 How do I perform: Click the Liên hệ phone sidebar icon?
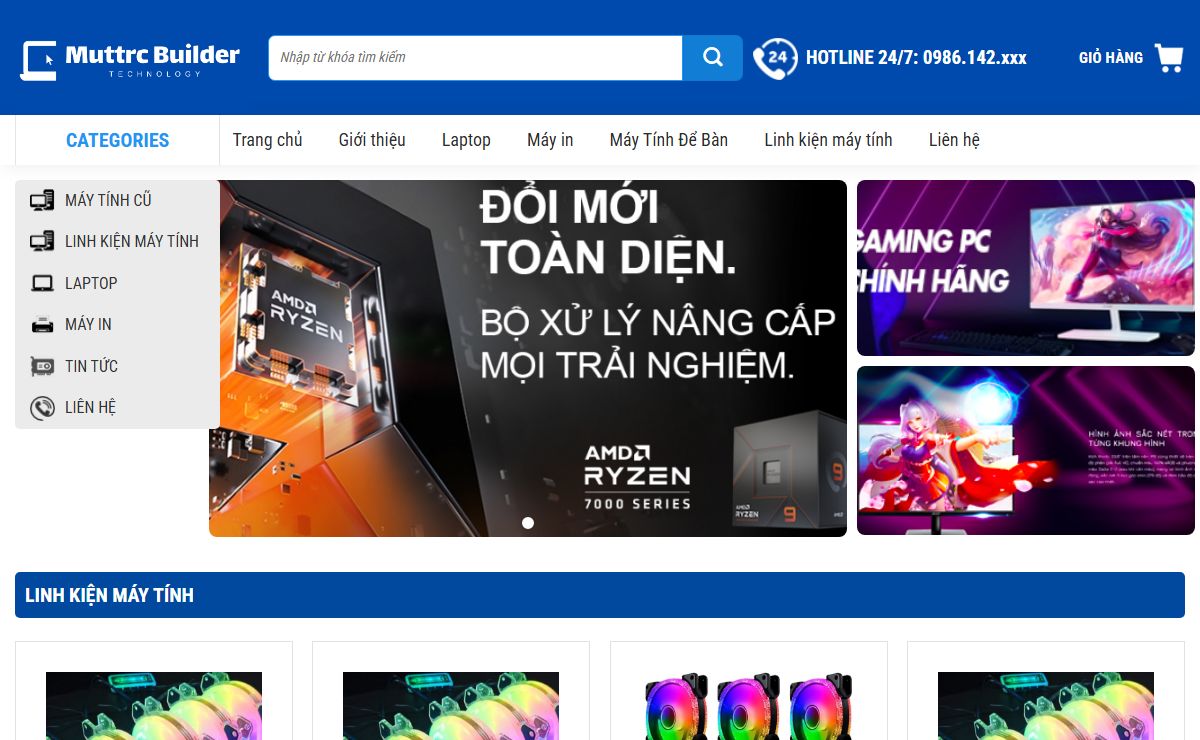click(42, 407)
